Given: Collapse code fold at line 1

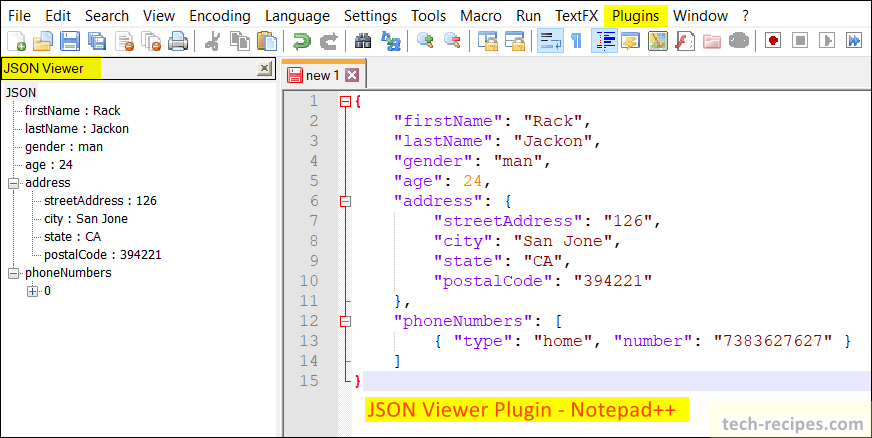Looking at the screenshot, I should pyautogui.click(x=345, y=102).
